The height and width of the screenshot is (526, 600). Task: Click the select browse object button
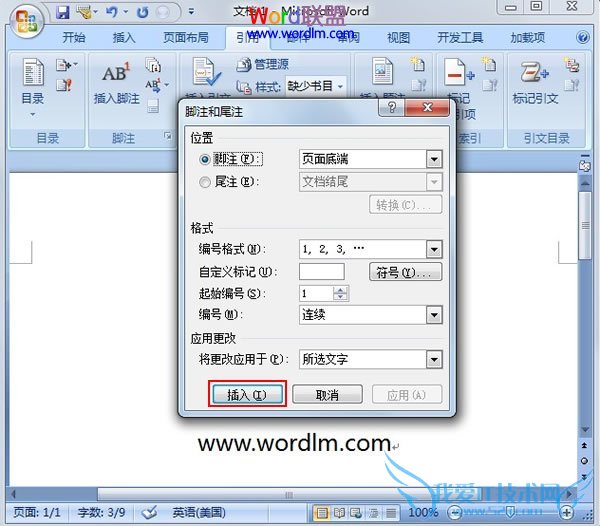(584, 461)
